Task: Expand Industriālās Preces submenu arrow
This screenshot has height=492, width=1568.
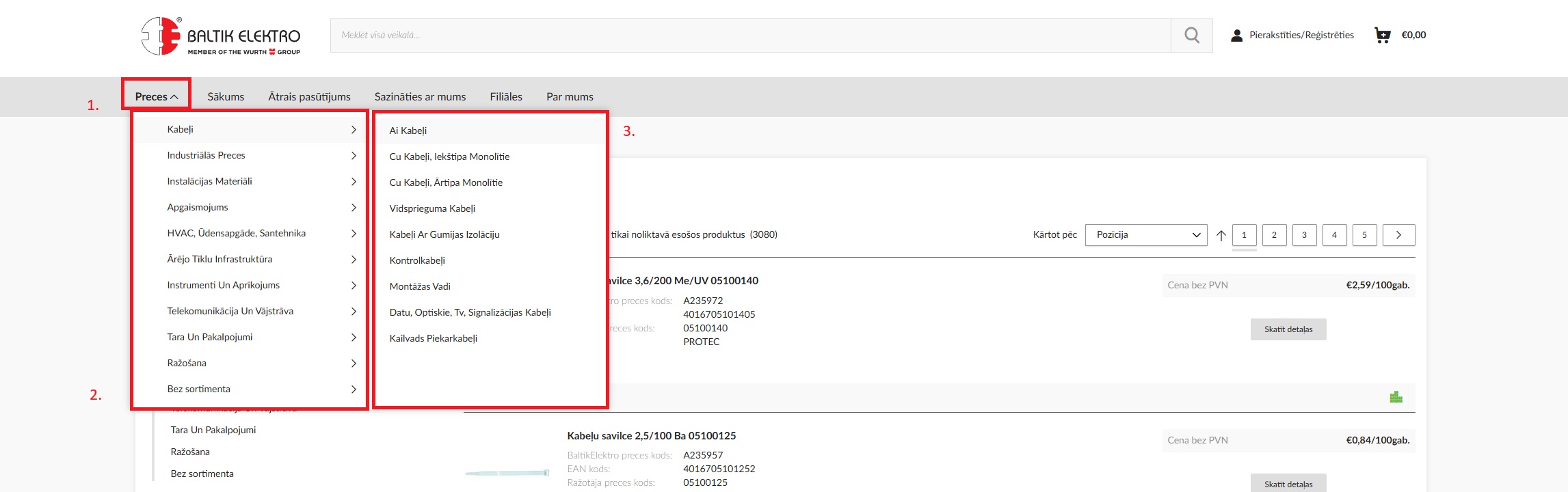Action: (354, 156)
